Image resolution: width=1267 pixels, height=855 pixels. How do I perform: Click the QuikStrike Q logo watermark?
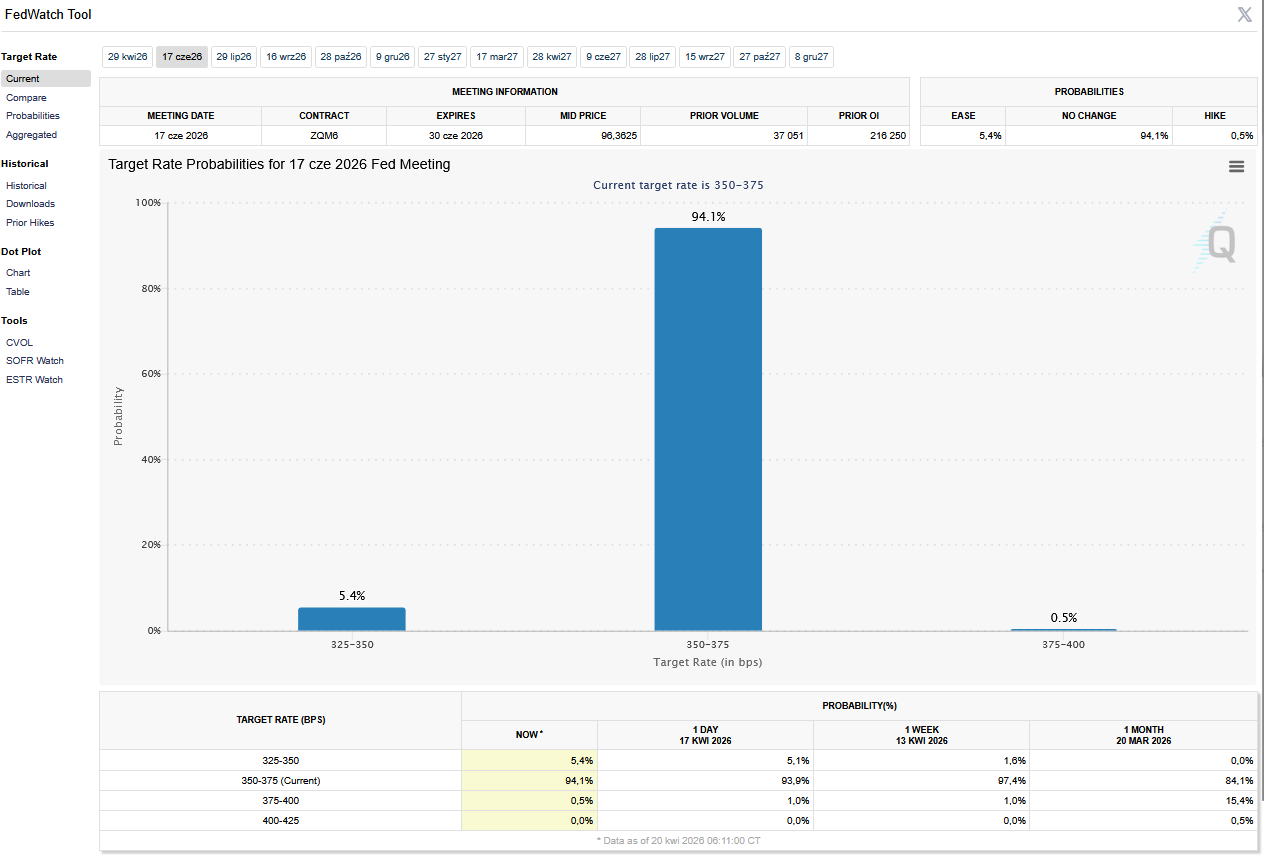1219,243
